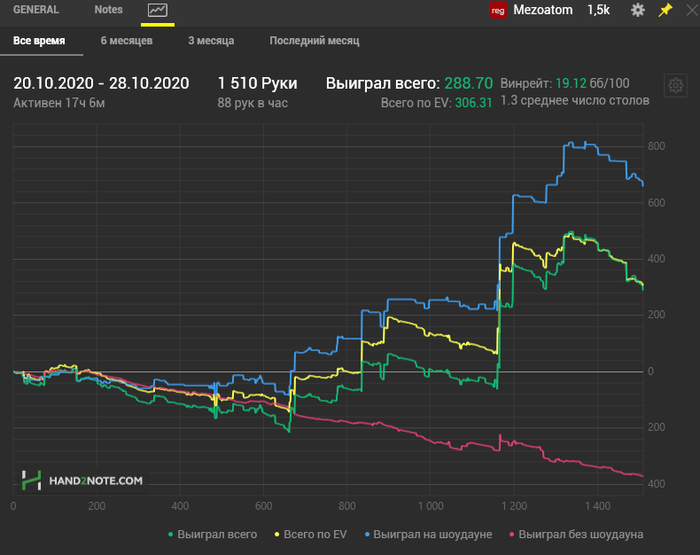Select the Все время period tab
700x555 pixels.
(x=39, y=41)
